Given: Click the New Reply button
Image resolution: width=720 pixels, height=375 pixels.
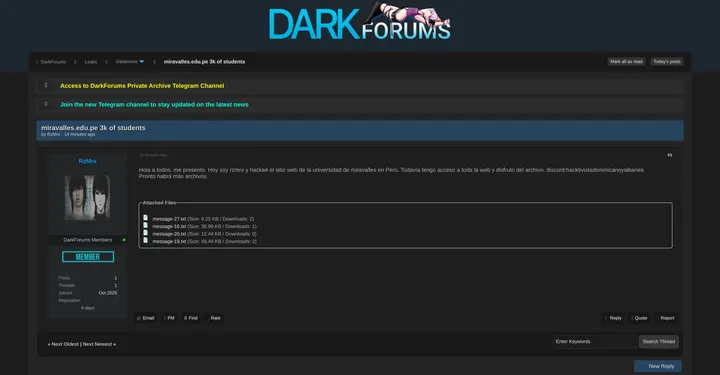Looking at the screenshot, I should pos(658,366).
